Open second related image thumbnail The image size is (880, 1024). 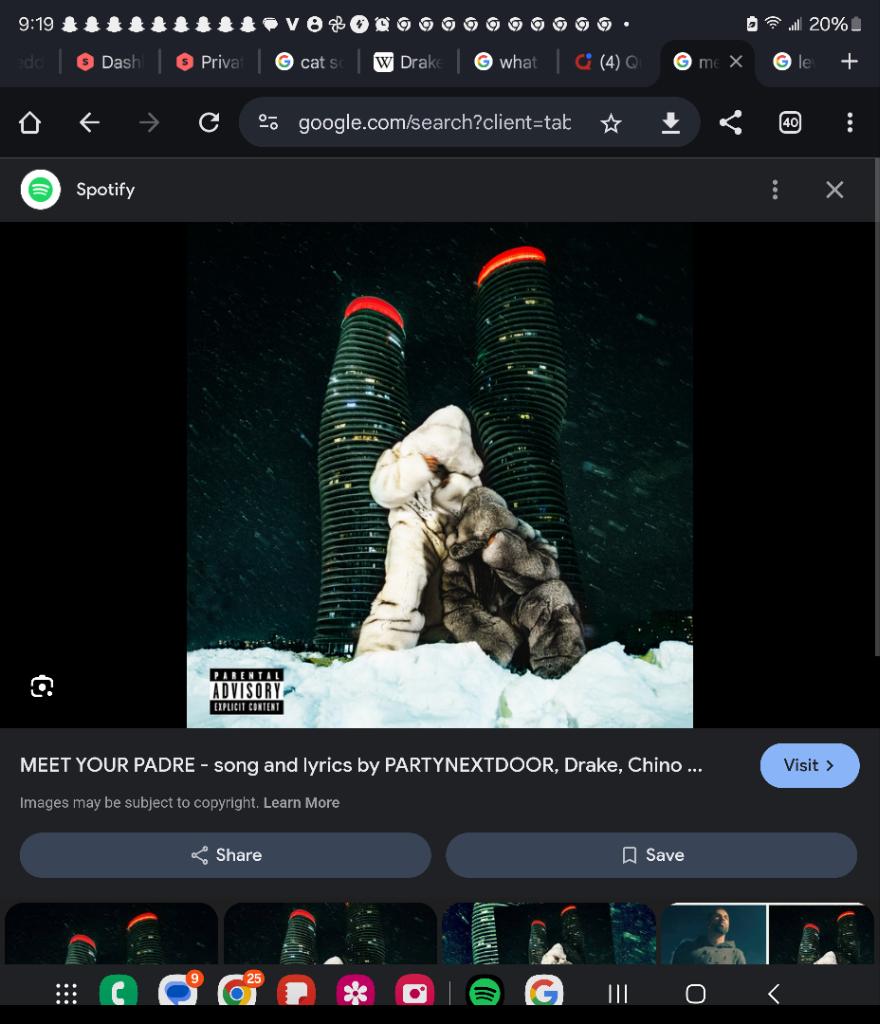pyautogui.click(x=330, y=933)
